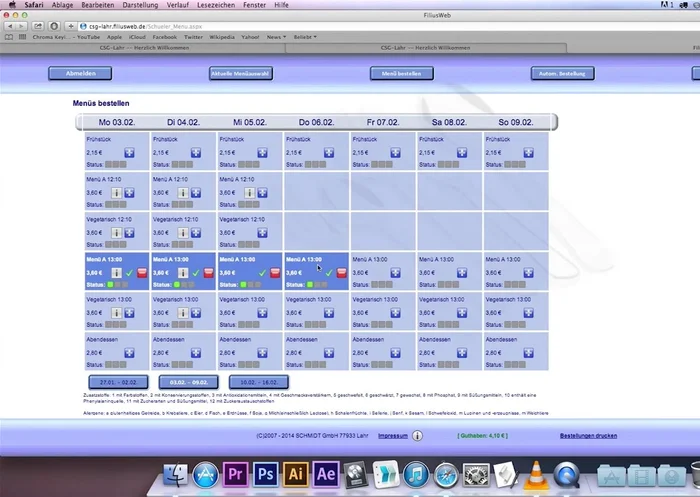This screenshot has width=700, height=497.
Task: Order Abendessen for Sunday 09.02.
Action: (x=529, y=352)
